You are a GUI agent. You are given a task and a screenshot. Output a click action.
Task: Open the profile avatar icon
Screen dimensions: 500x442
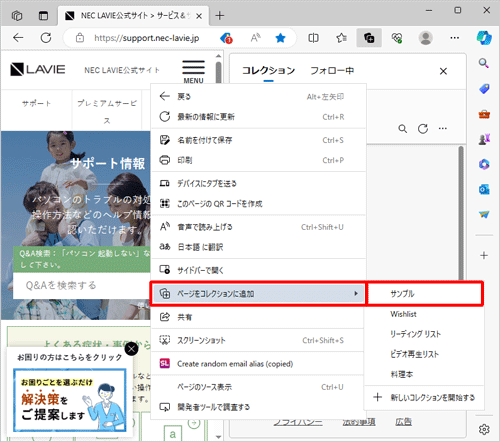(426, 38)
